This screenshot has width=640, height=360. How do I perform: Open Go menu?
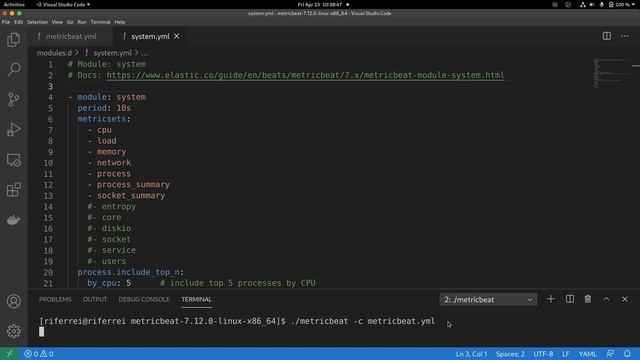[x=70, y=22]
